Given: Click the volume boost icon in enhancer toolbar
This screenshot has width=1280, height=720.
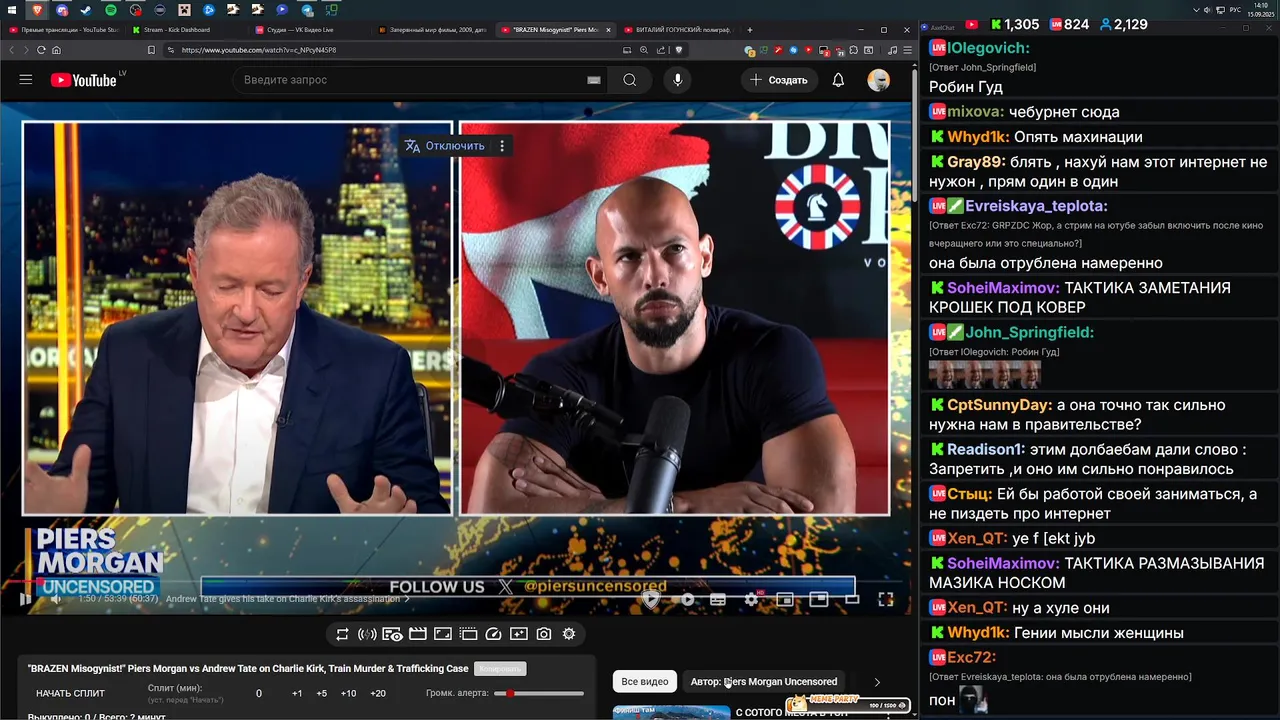Looking at the screenshot, I should click(367, 634).
